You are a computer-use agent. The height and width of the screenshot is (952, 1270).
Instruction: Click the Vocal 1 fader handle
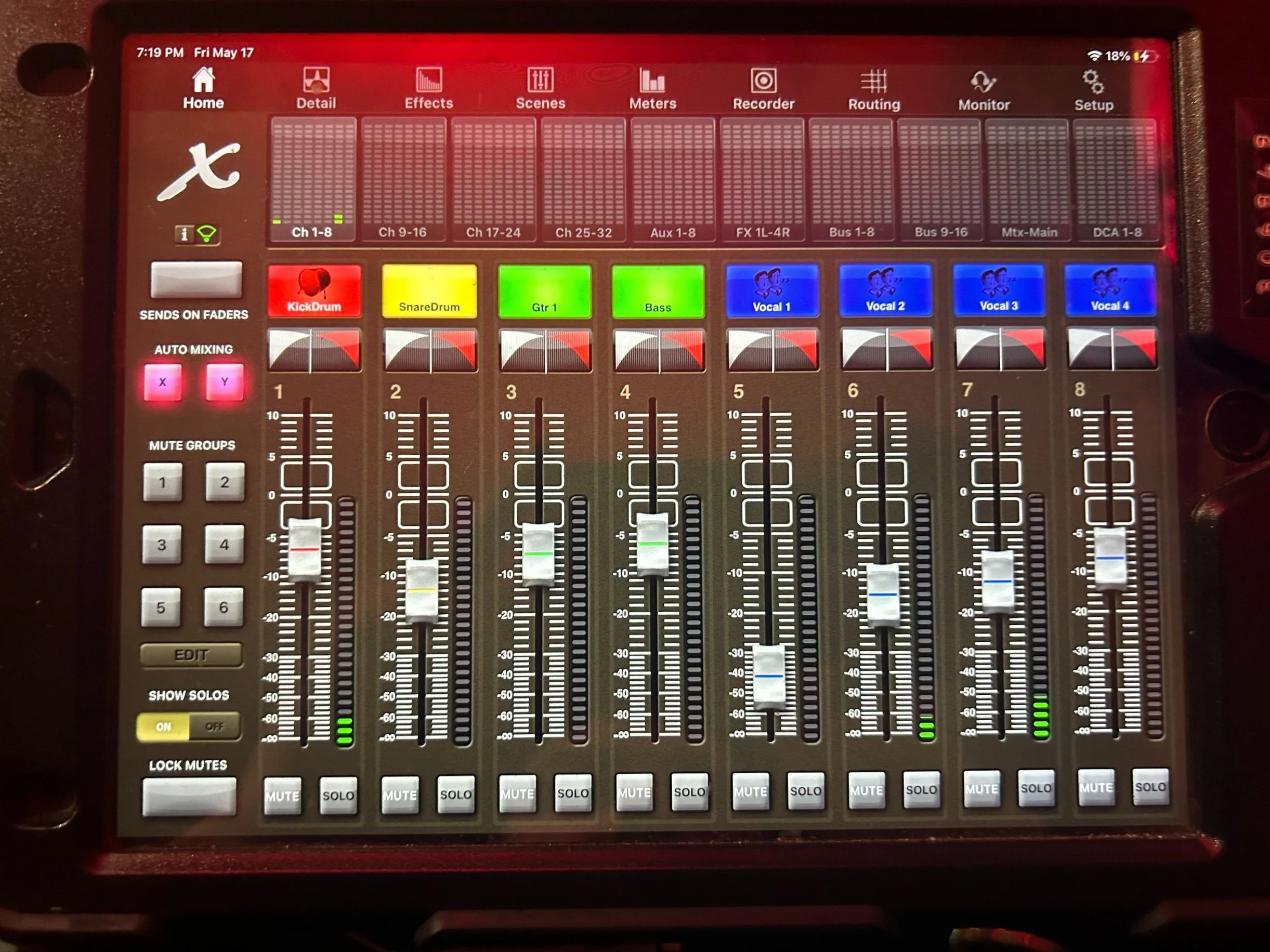pos(768,677)
